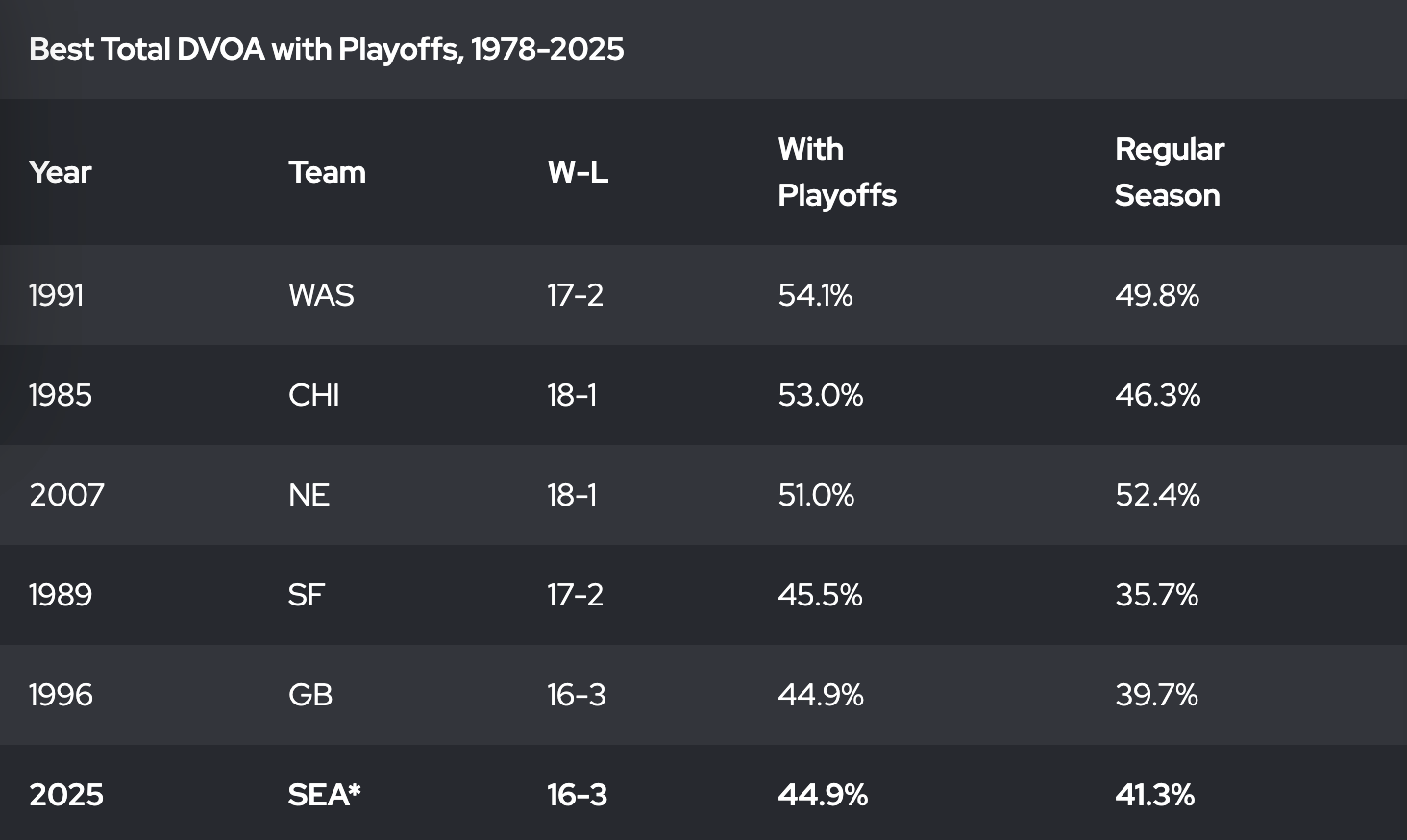Click the With Playoffs column header
This screenshot has width=1407, height=840.
tap(837, 172)
